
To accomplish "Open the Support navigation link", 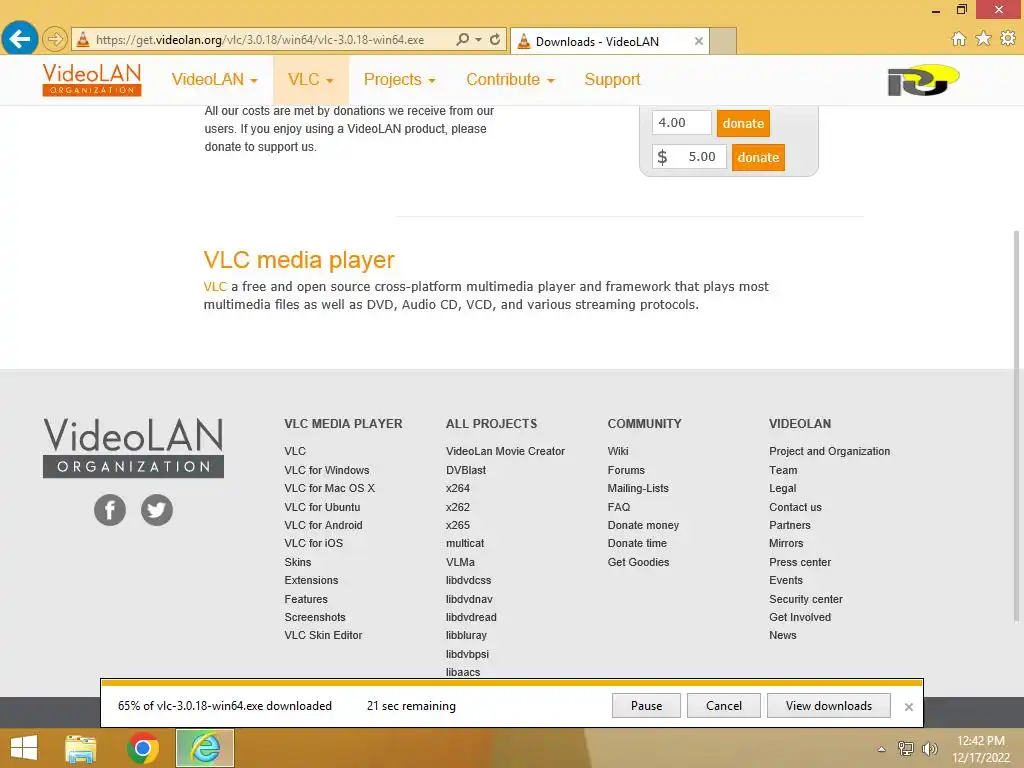I will coord(612,80).
